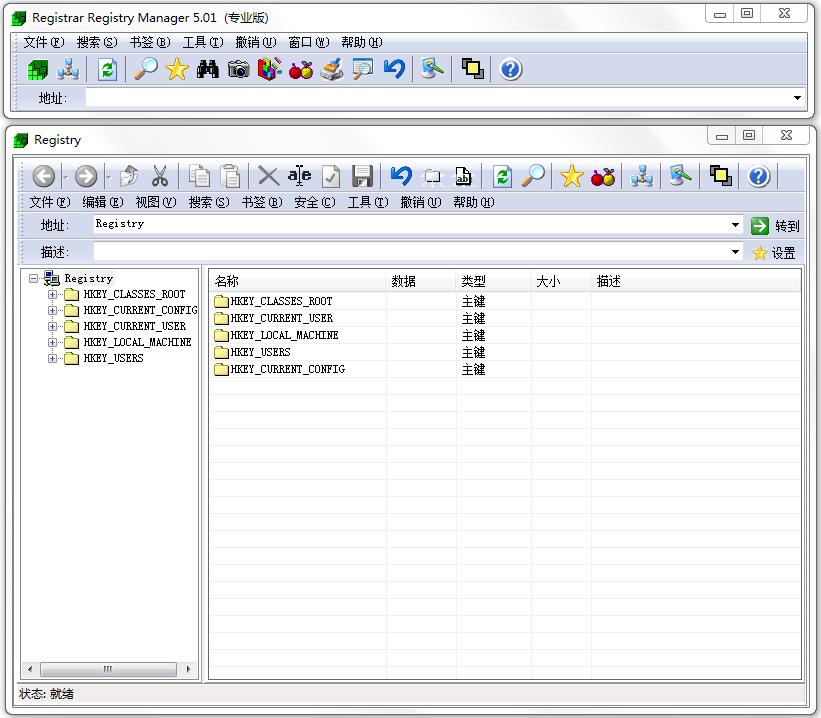Click the camera snapshot icon

click(238, 69)
